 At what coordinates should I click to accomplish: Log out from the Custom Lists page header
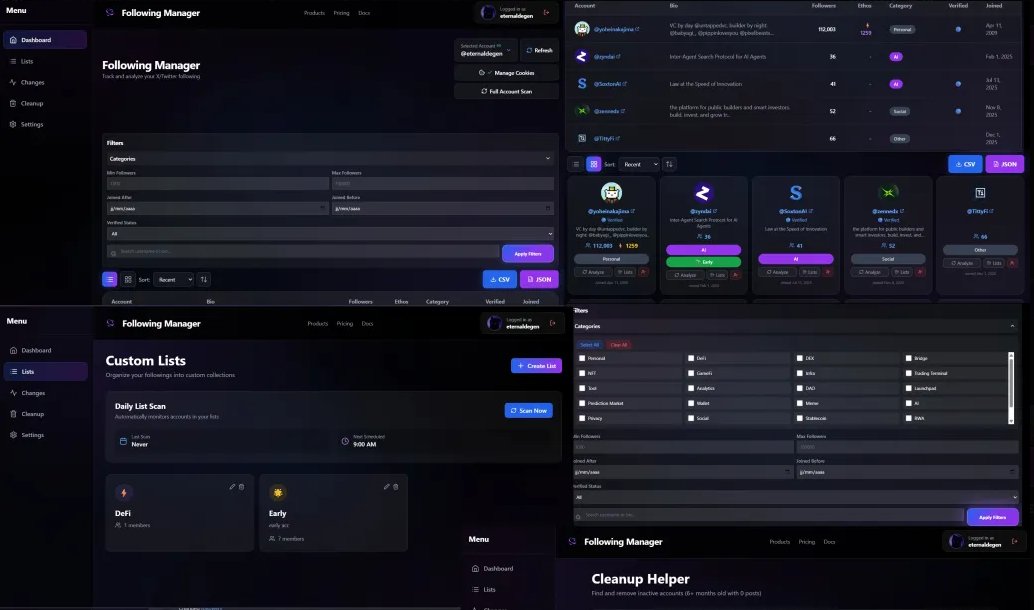pyautogui.click(x=553, y=323)
